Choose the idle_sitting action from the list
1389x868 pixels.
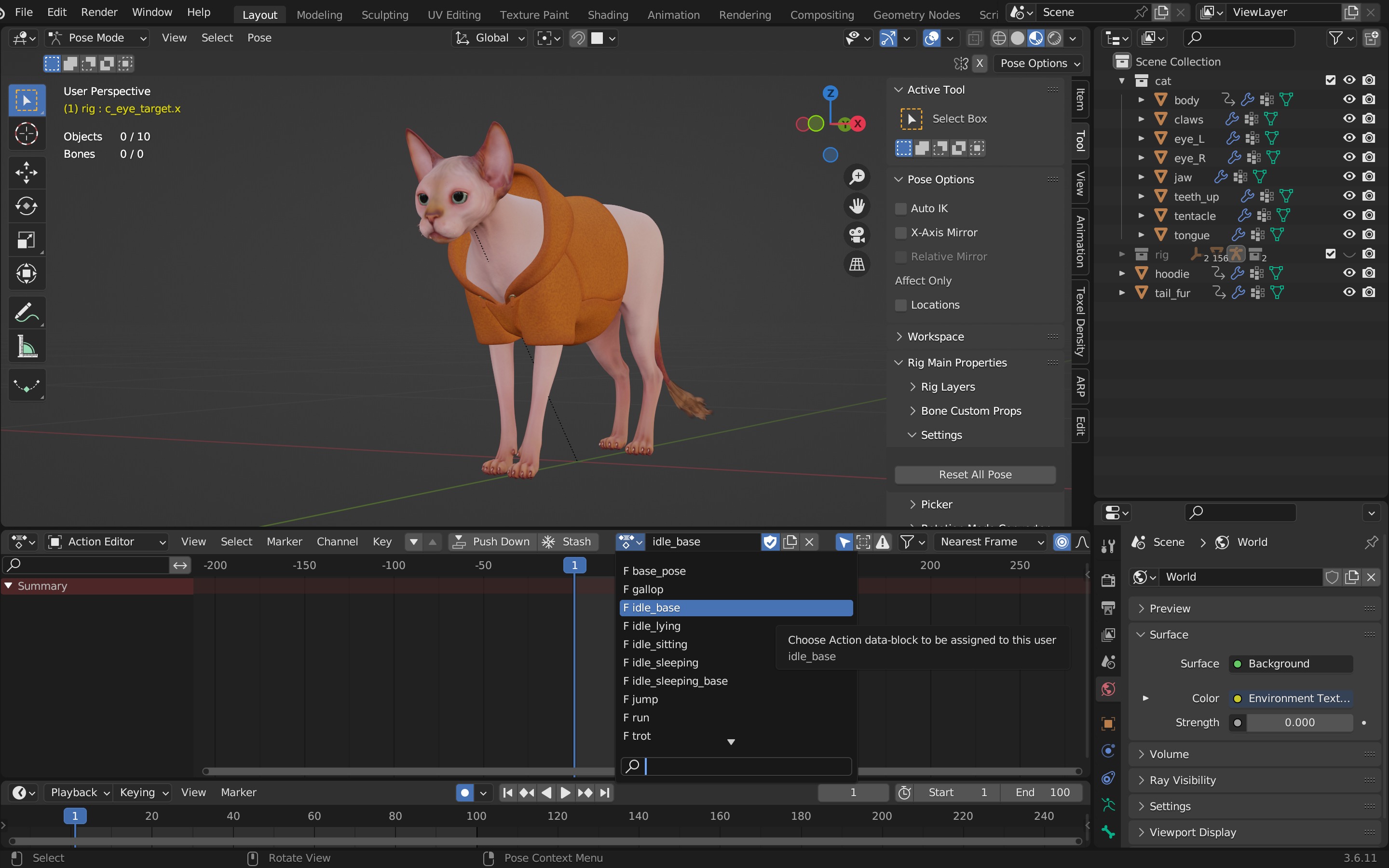pyautogui.click(x=659, y=644)
